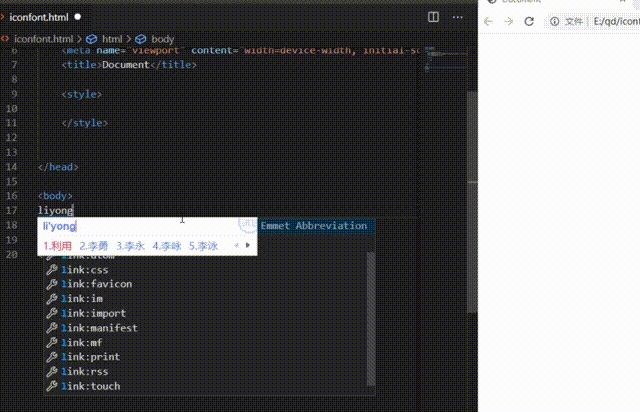Select link:mf suggestion
Viewport: 640px width, 412px height.
coord(206,343)
